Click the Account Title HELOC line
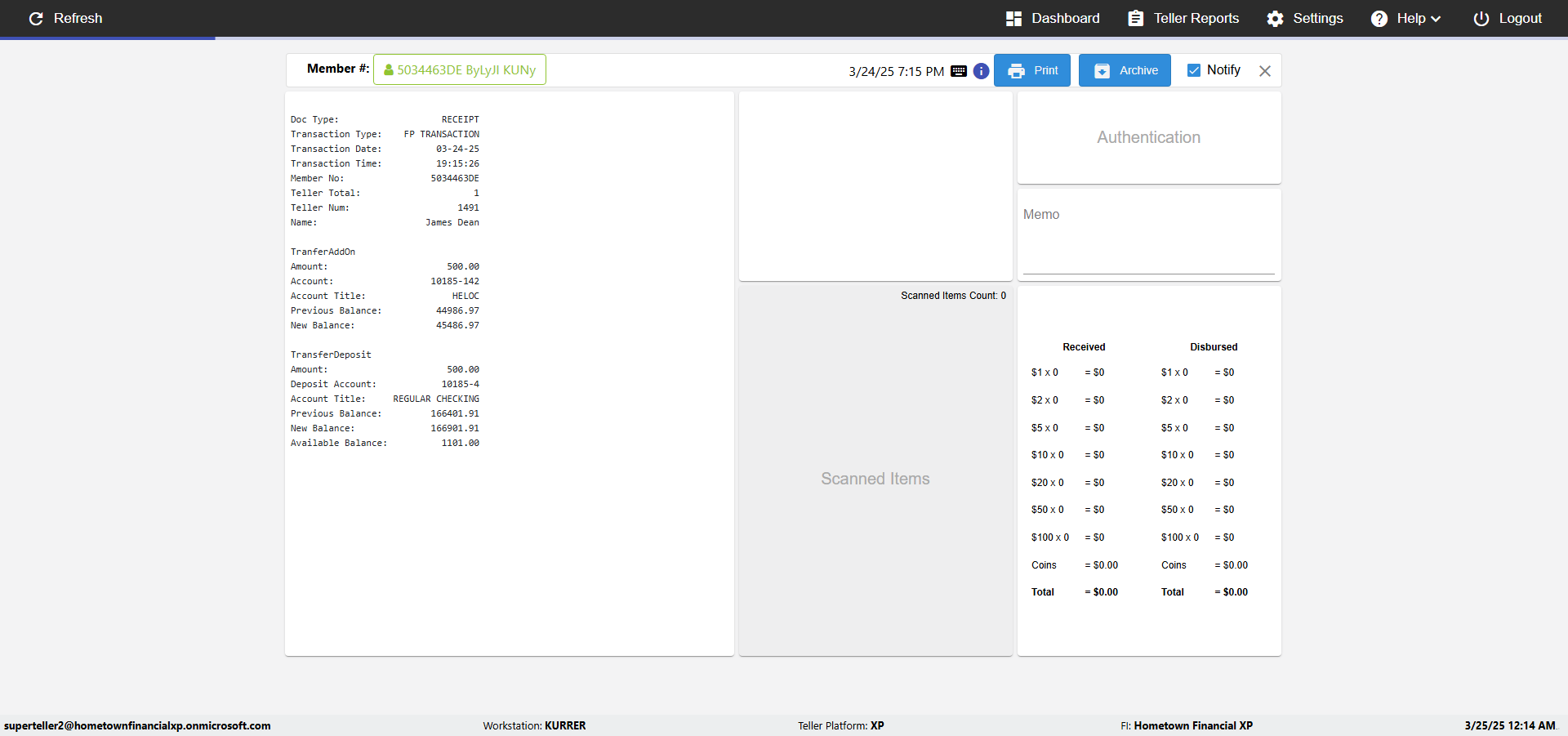Image resolution: width=1568 pixels, height=736 pixels. click(385, 296)
